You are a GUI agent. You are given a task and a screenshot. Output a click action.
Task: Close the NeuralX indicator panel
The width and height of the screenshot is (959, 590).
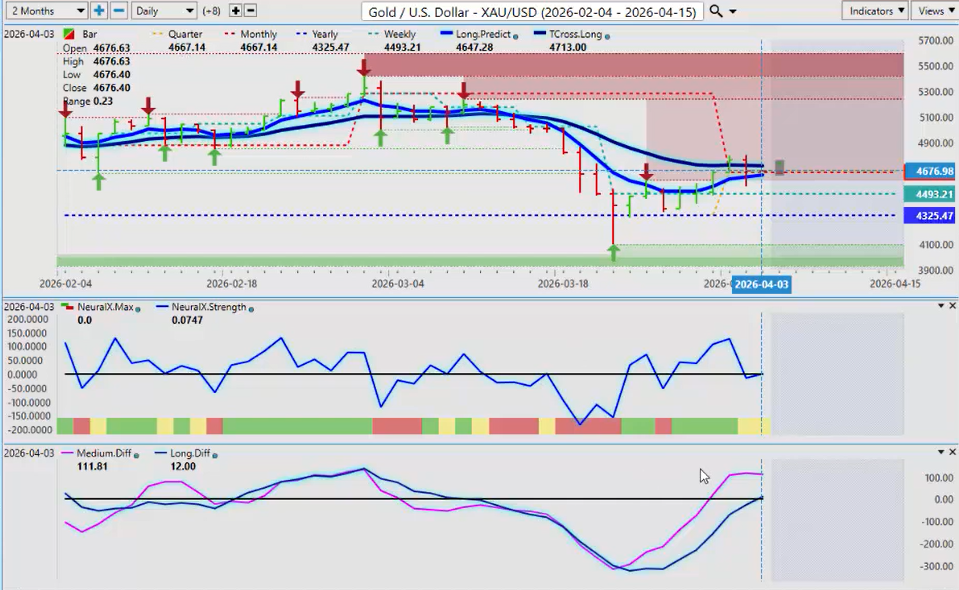pos(952,305)
